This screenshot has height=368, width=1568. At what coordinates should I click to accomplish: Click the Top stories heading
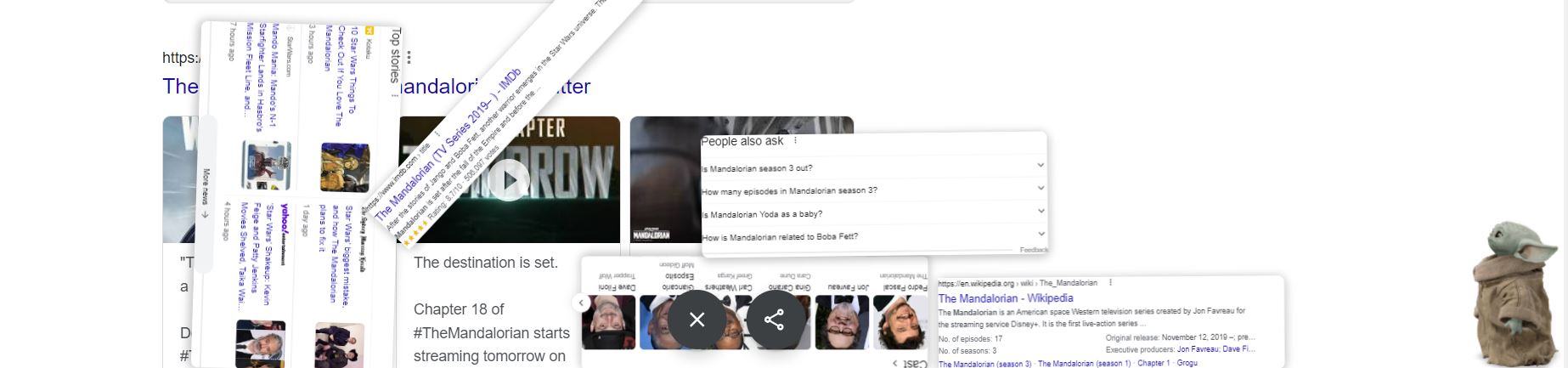tap(395, 54)
